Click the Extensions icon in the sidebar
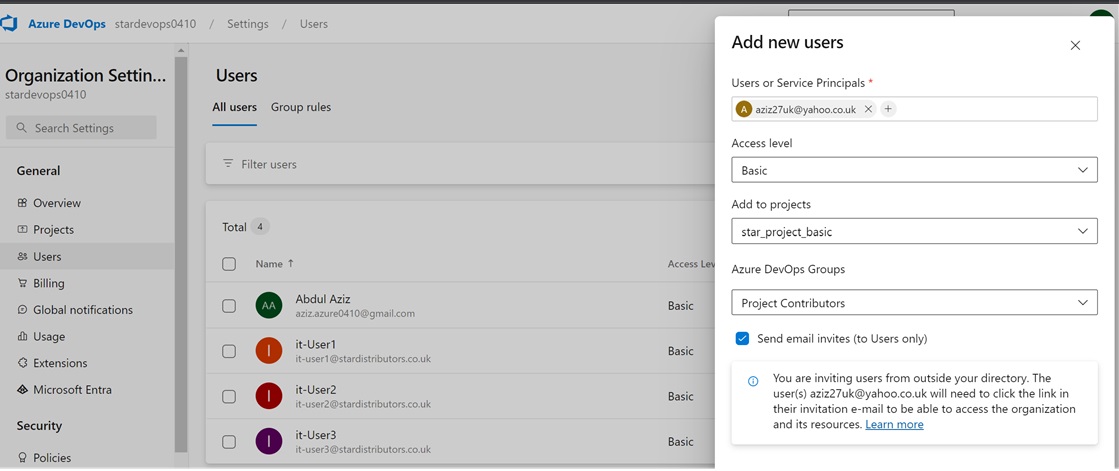This screenshot has height=471, width=1119. 22,363
